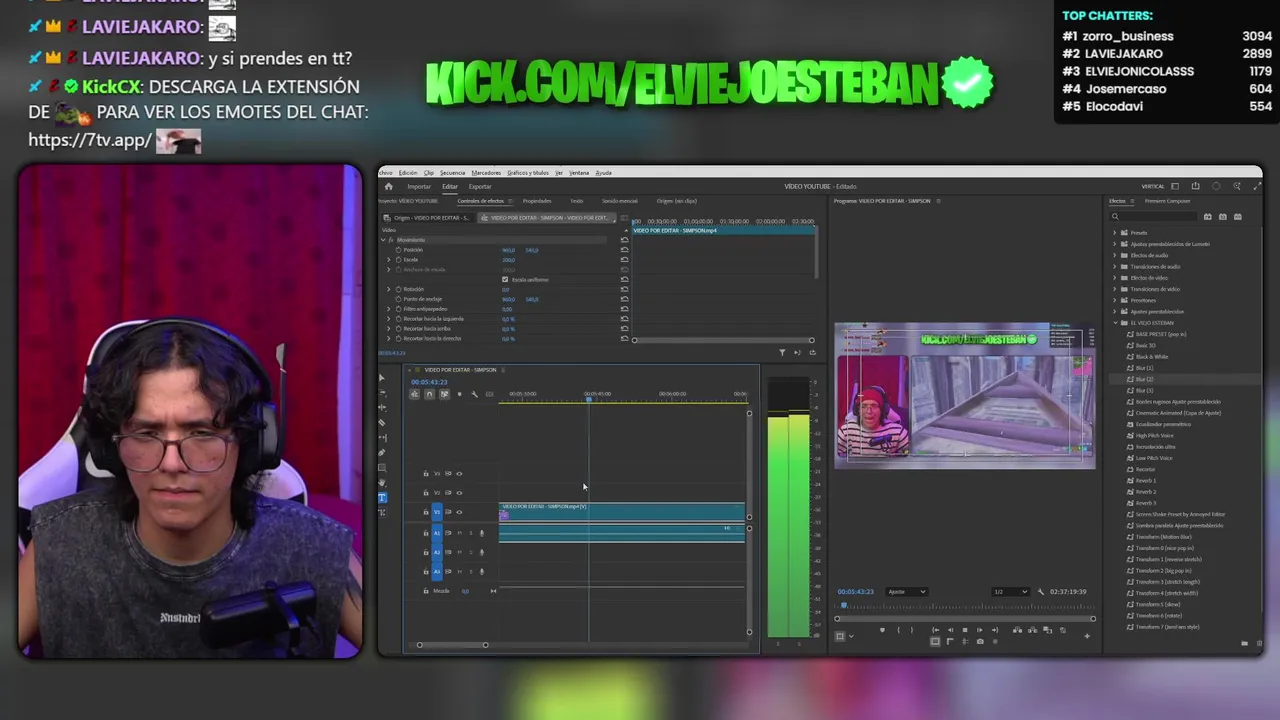Select the Razor tool in toolbox
1280x720 pixels.
click(x=382, y=423)
